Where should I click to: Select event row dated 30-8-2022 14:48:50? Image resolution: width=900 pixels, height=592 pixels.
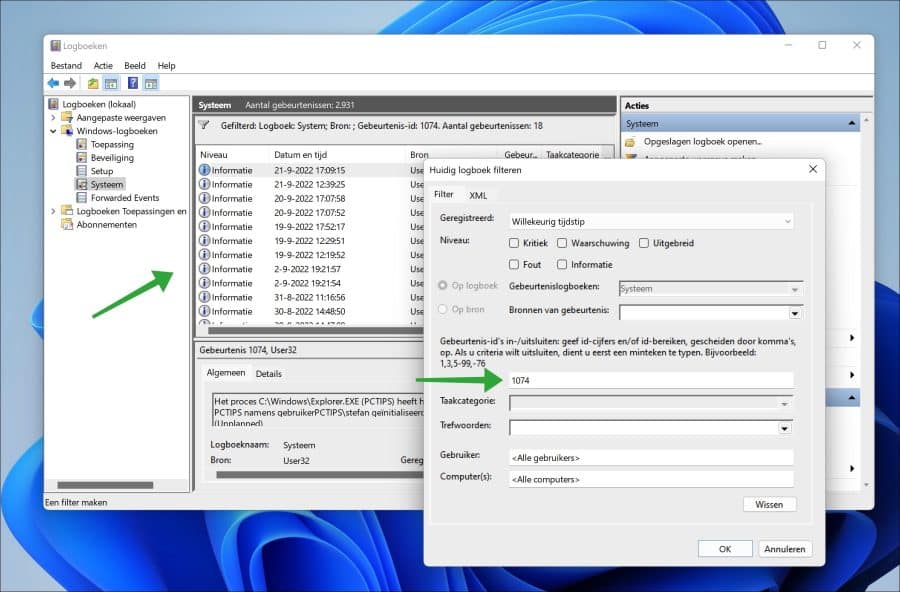(x=311, y=312)
